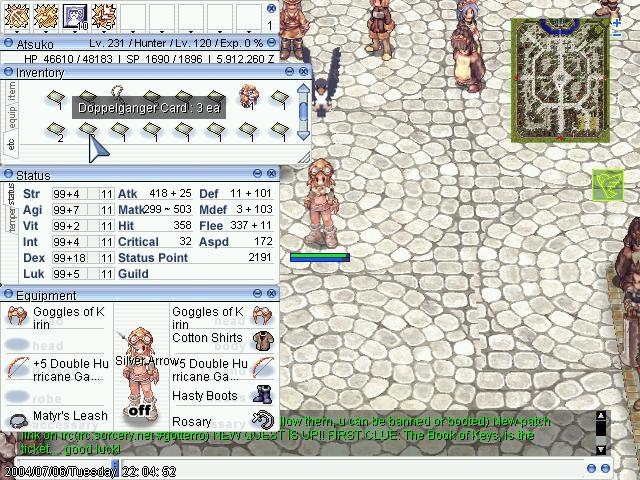Collapse the Inventory window using its left round button

click(x=8, y=72)
